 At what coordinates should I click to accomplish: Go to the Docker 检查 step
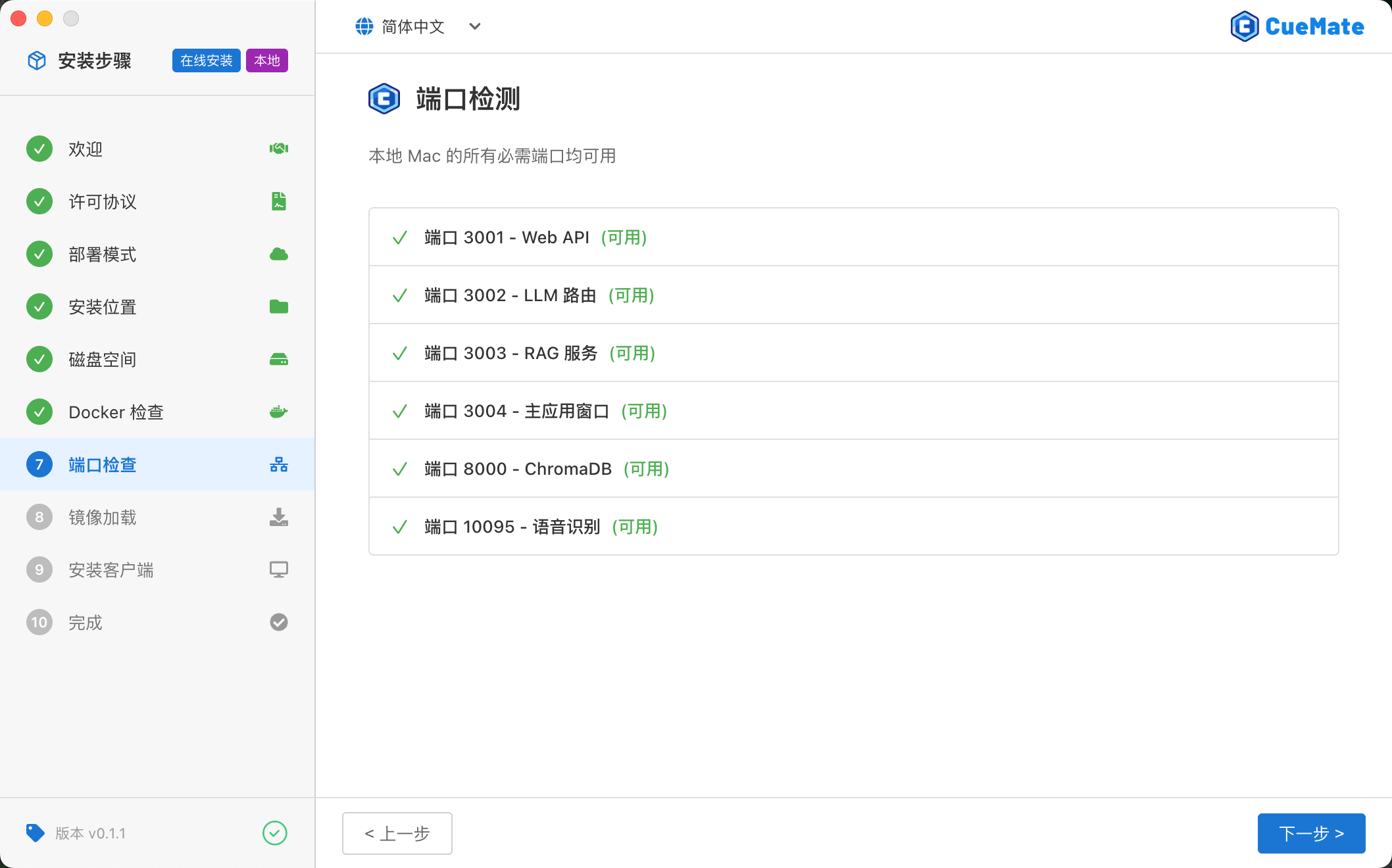tap(116, 412)
